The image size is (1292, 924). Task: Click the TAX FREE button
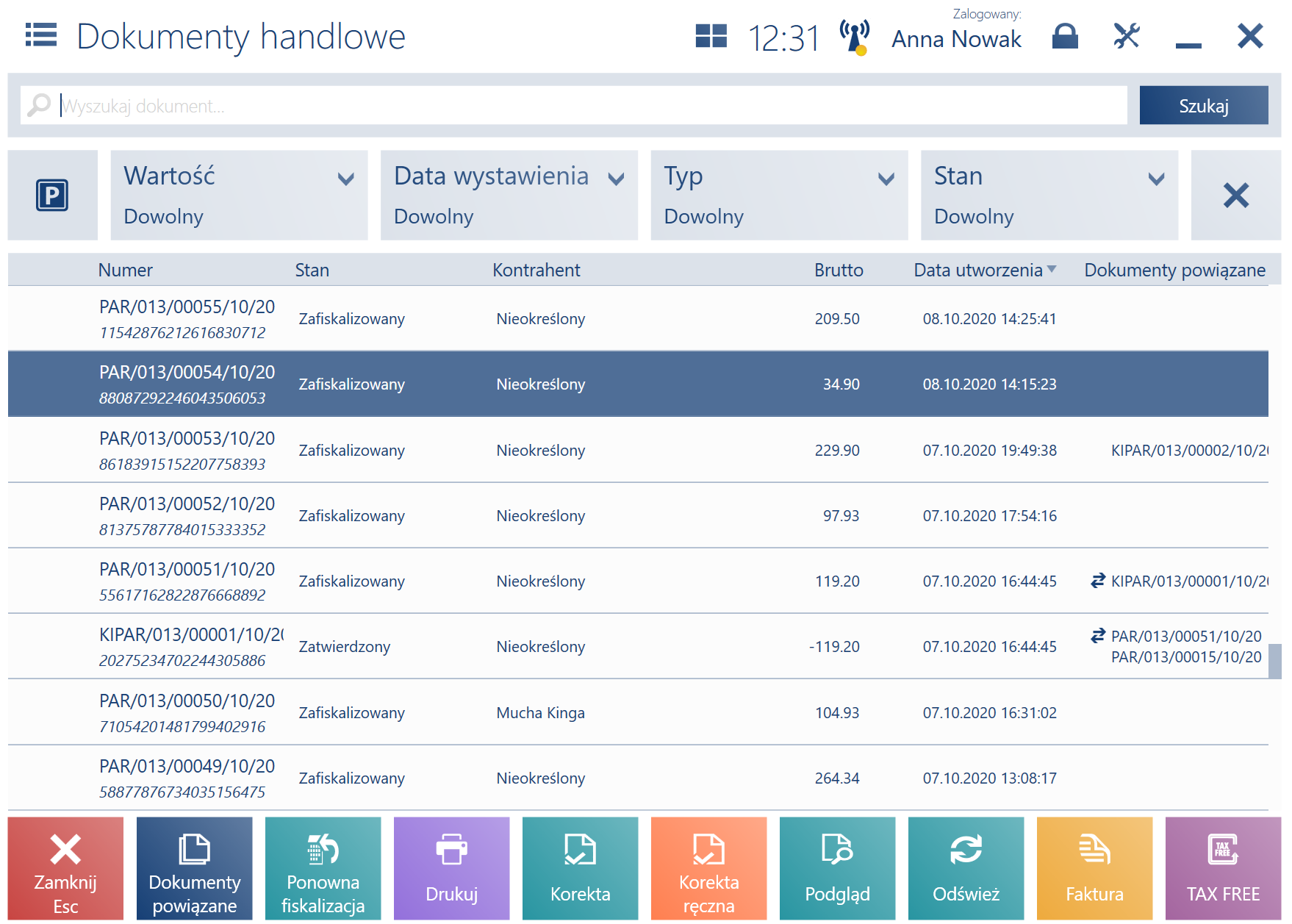[x=1223, y=868]
